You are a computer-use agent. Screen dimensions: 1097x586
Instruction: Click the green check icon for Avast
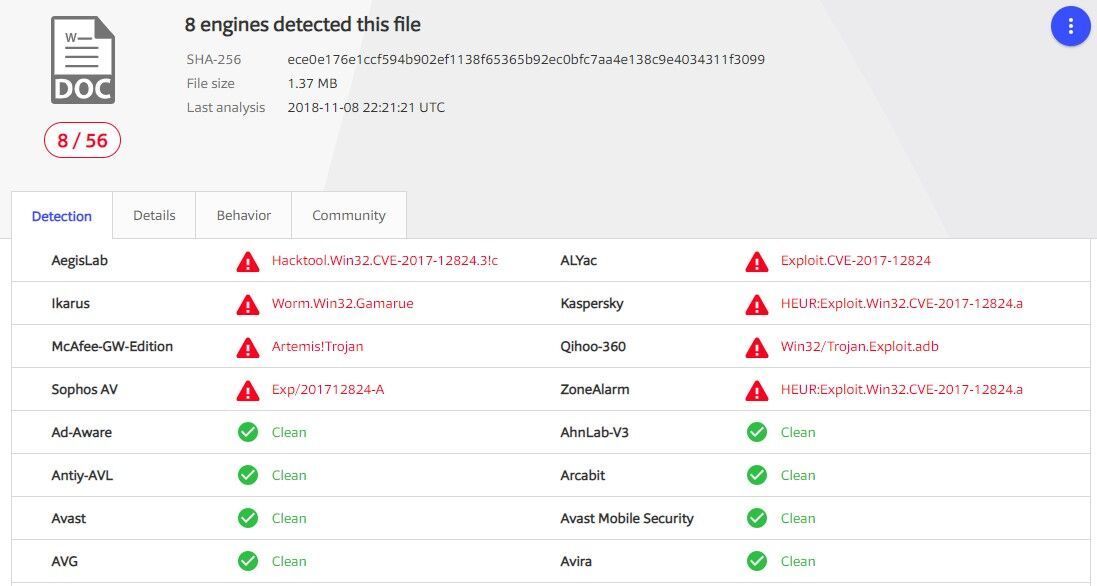pyautogui.click(x=248, y=519)
